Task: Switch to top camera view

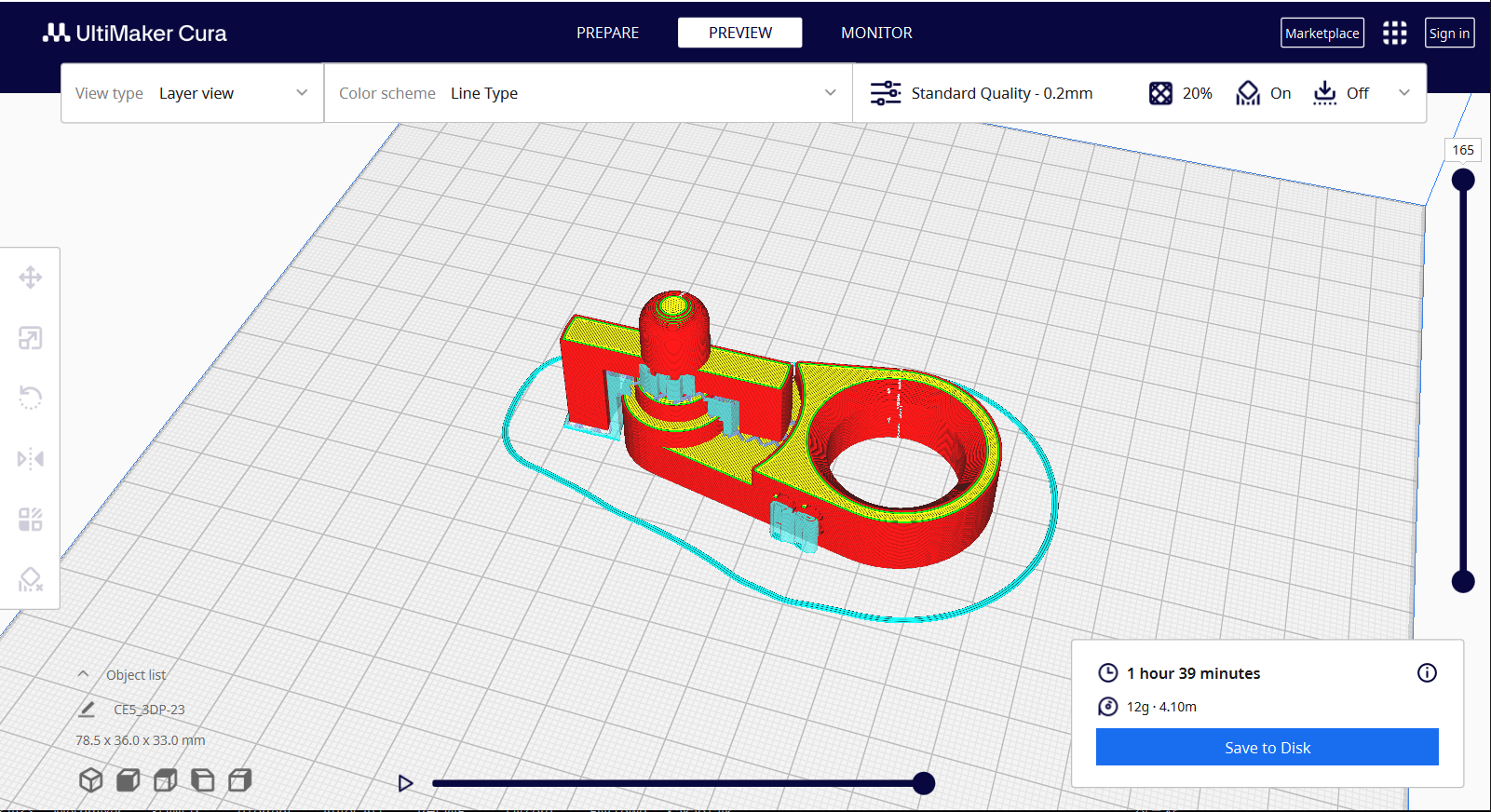Action: 165,780
